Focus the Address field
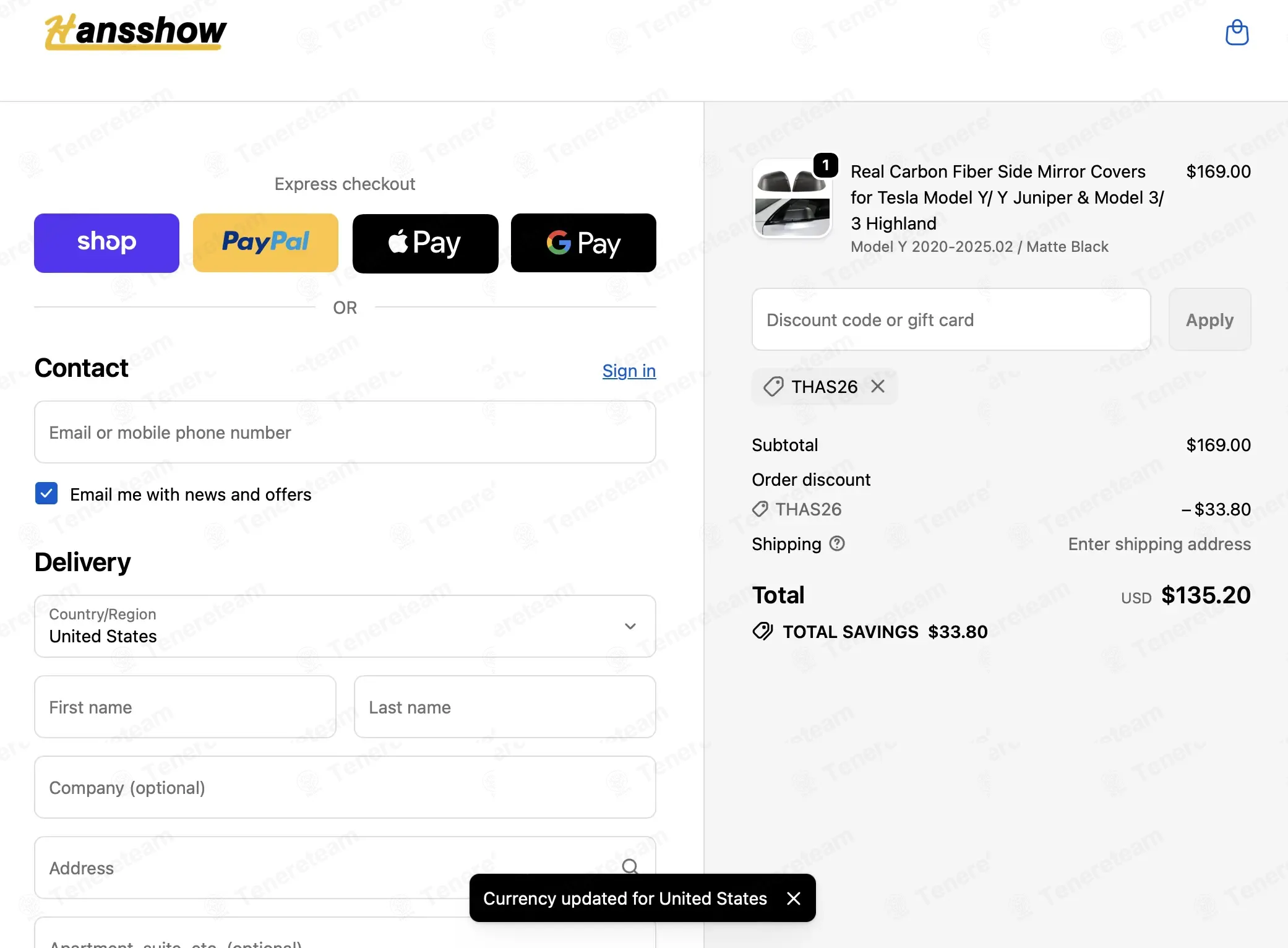 pos(345,868)
